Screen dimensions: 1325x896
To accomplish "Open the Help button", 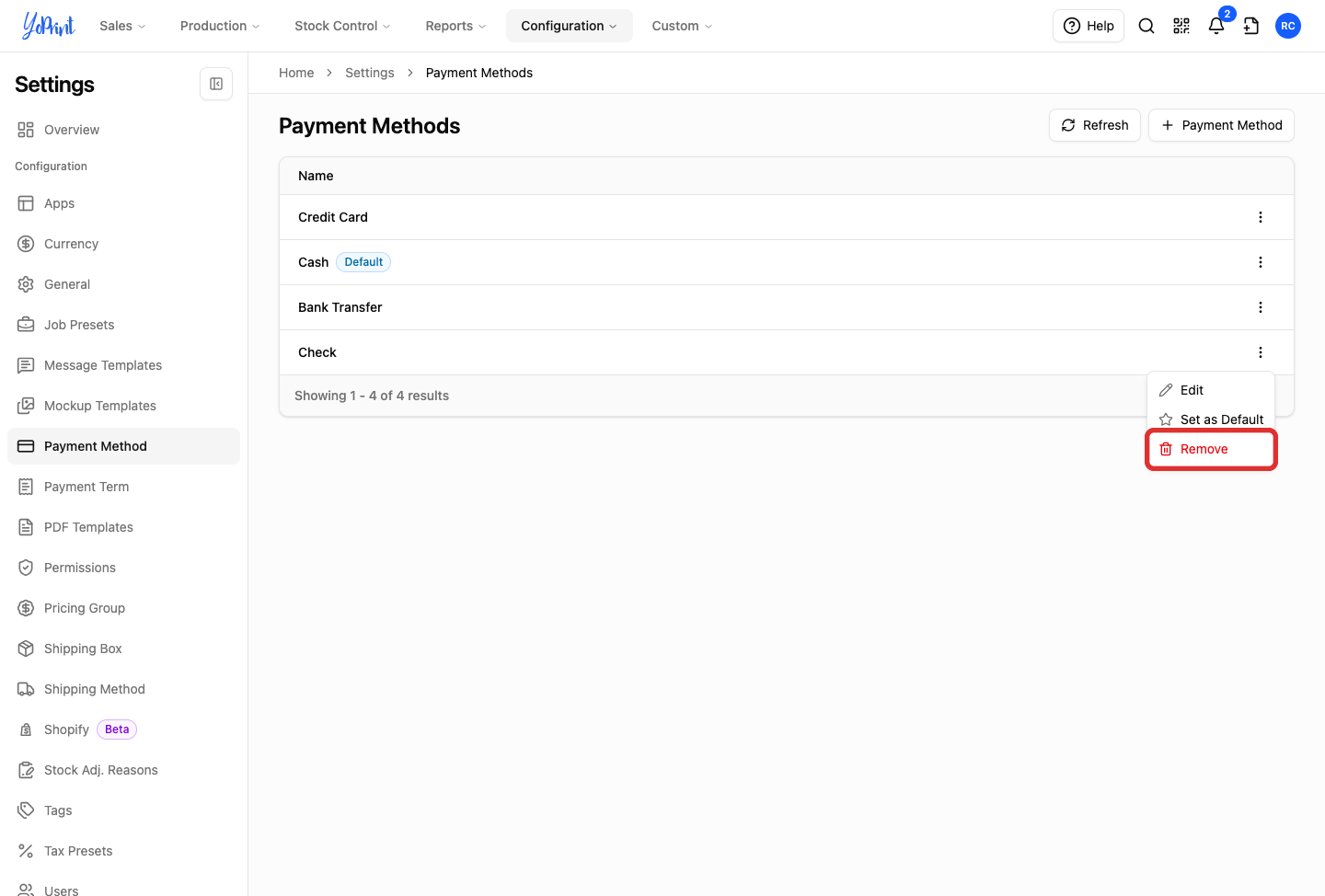I will [1089, 26].
